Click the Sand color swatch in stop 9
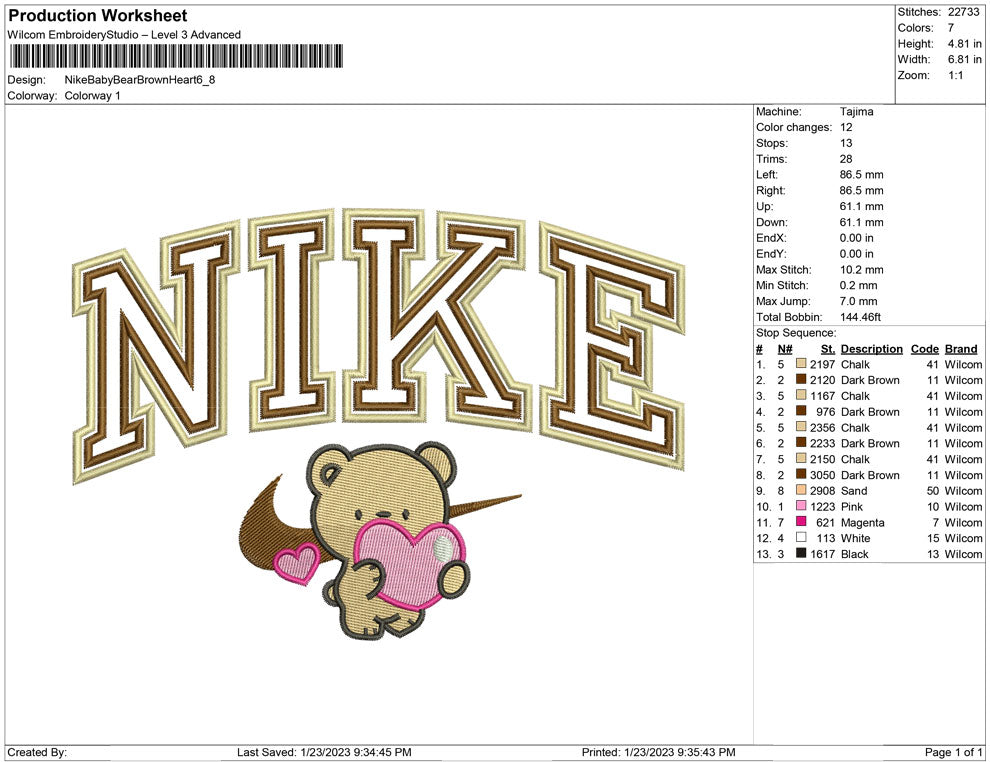Screen dimensions: 990x762 click(801, 490)
